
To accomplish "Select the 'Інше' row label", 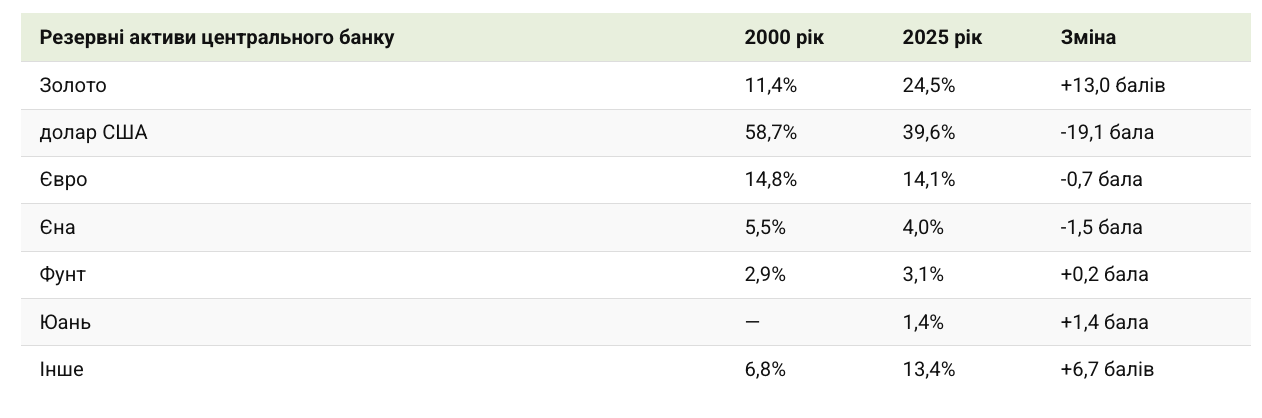I will pos(62,370).
